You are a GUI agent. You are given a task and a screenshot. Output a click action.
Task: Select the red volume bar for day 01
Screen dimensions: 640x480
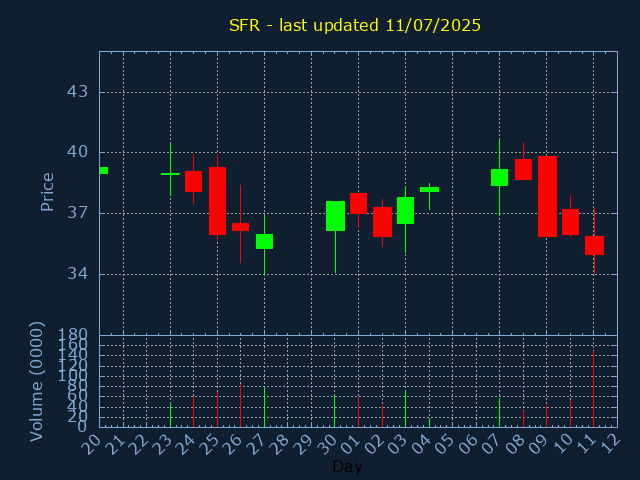coord(358,412)
